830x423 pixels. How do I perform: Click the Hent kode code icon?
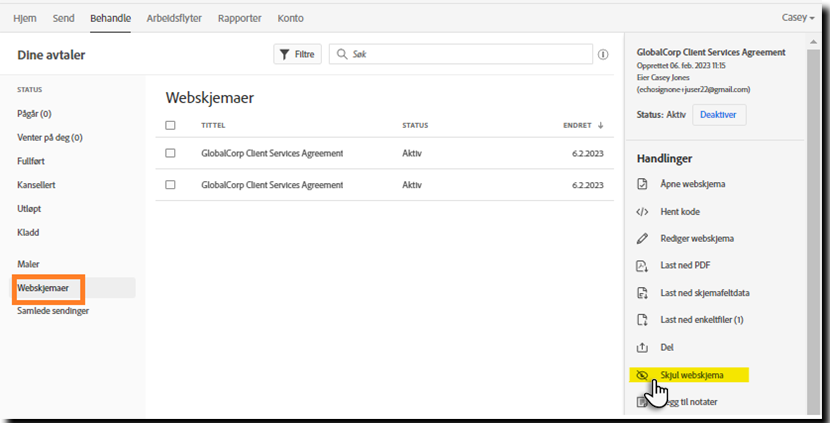(642, 212)
